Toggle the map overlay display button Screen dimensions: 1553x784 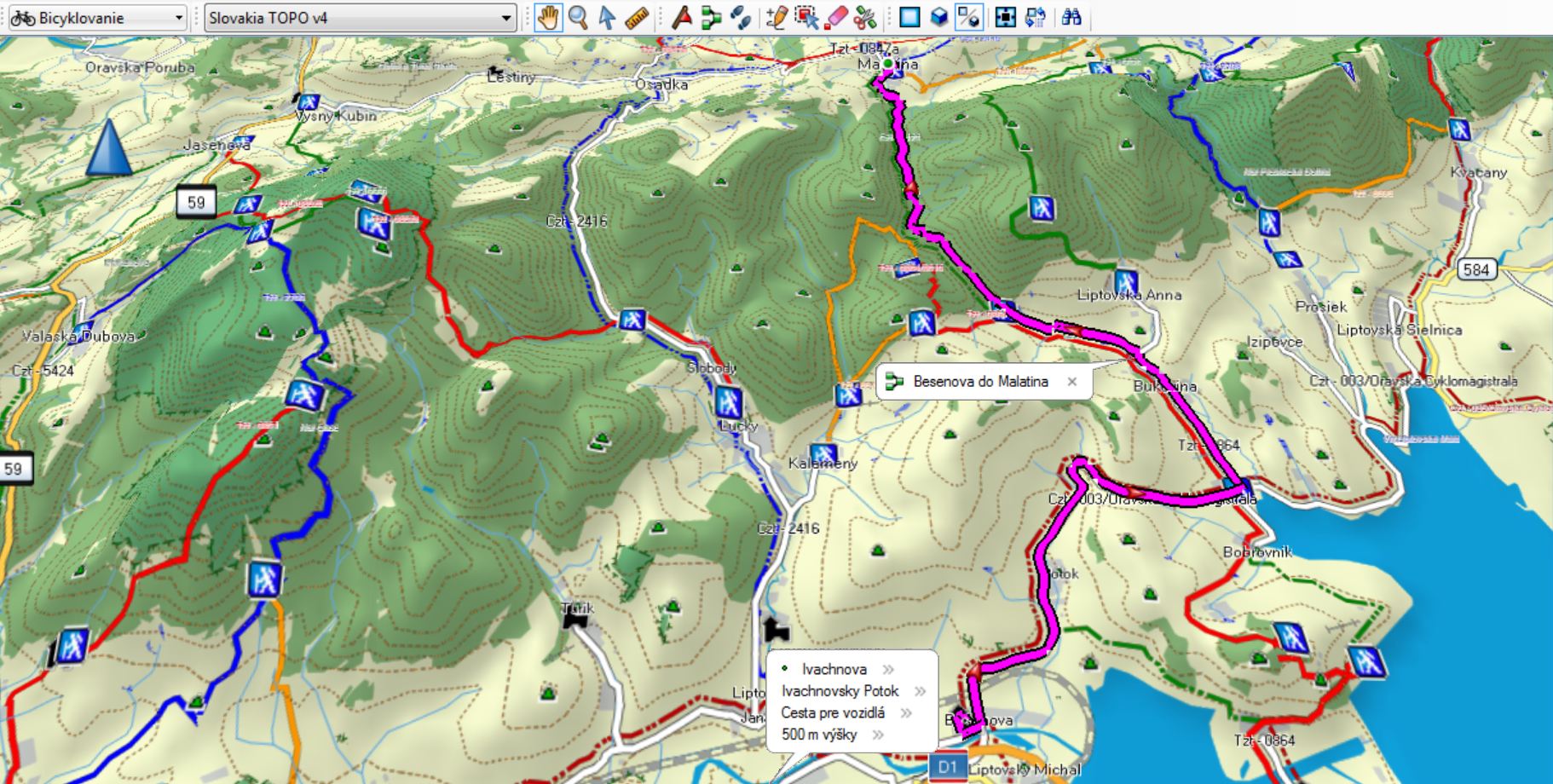click(x=968, y=17)
